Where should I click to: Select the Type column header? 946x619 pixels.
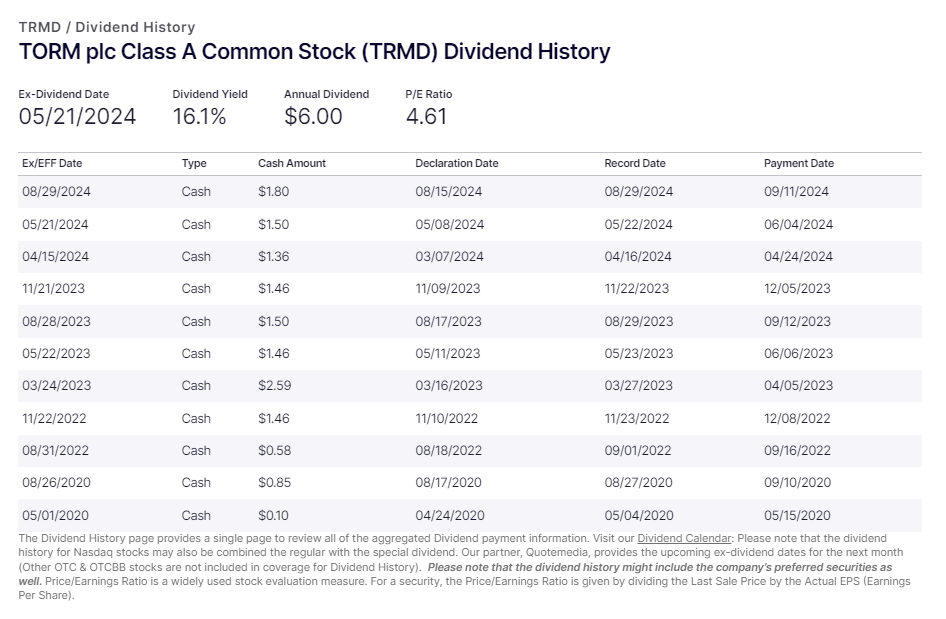tap(194, 163)
